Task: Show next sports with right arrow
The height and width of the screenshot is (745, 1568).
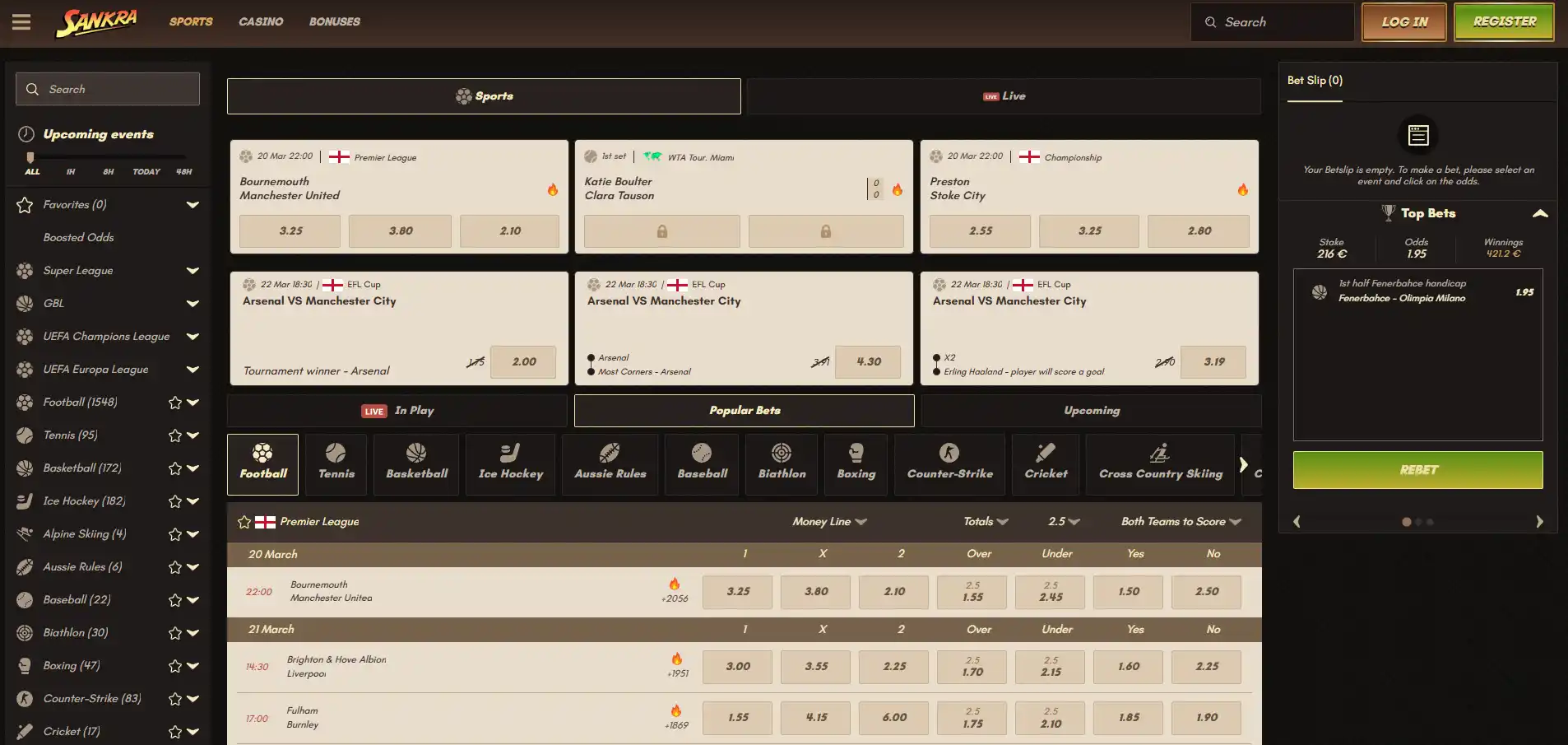Action: (x=1243, y=465)
